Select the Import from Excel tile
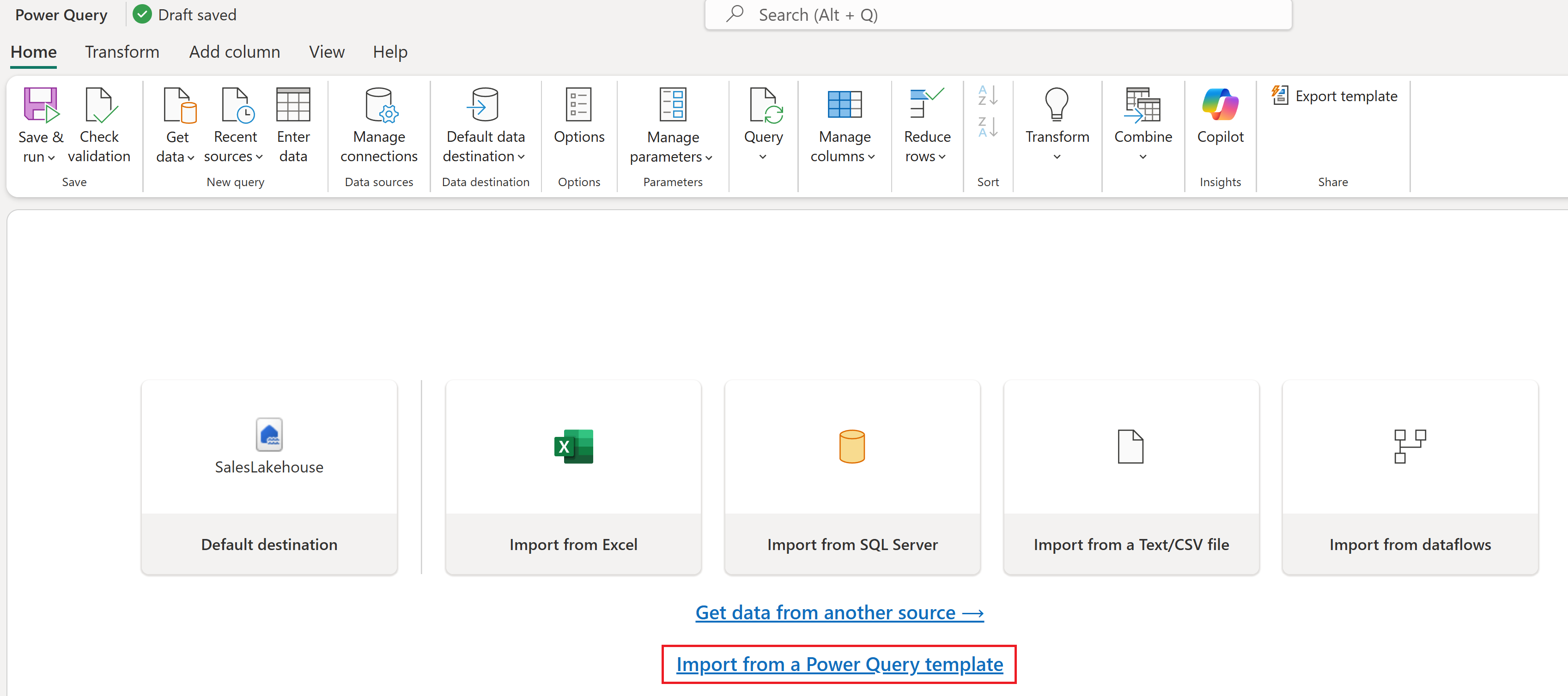Viewport: 1568px width, 696px height. tap(573, 477)
